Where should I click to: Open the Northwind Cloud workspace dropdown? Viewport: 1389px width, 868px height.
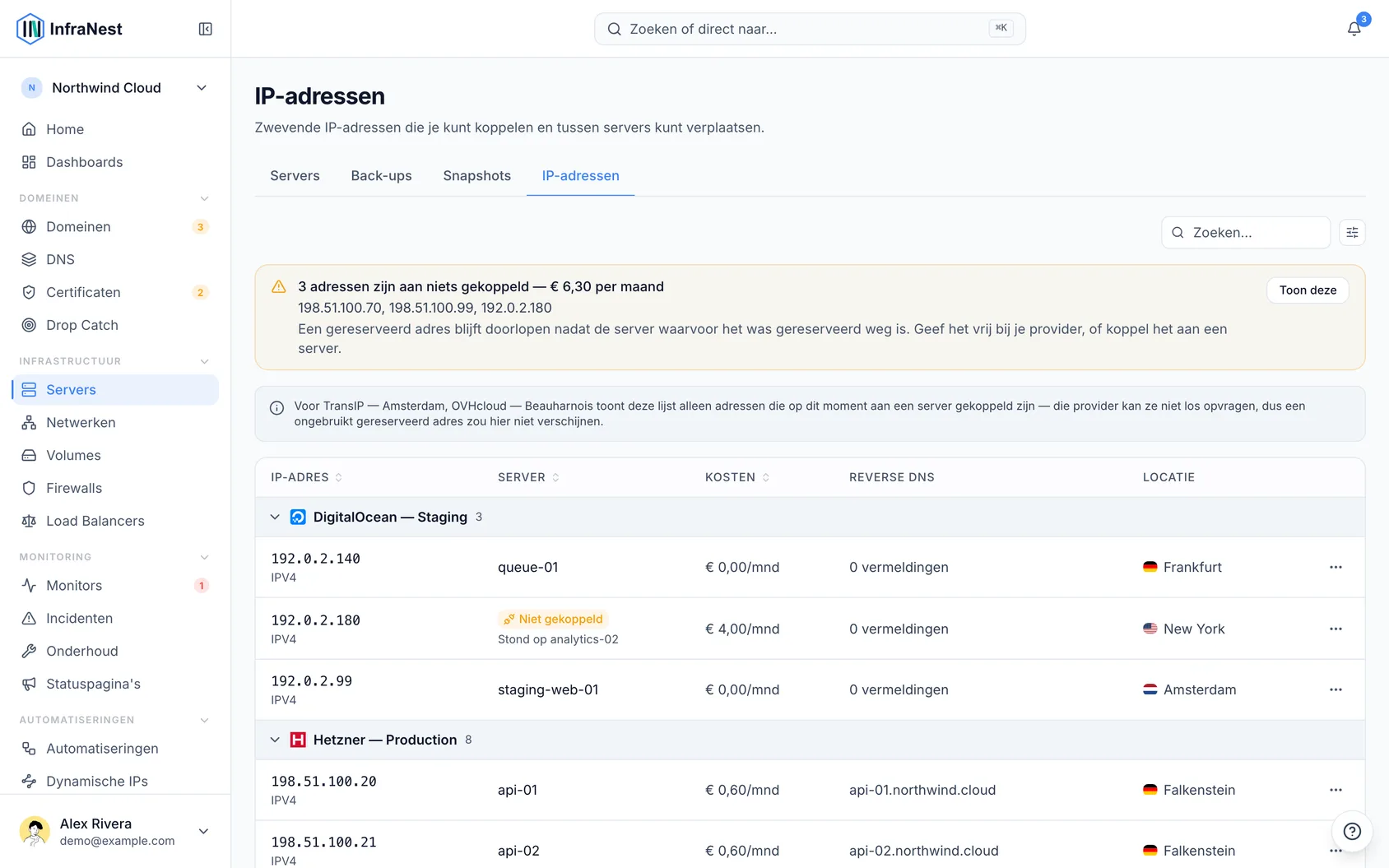115,88
